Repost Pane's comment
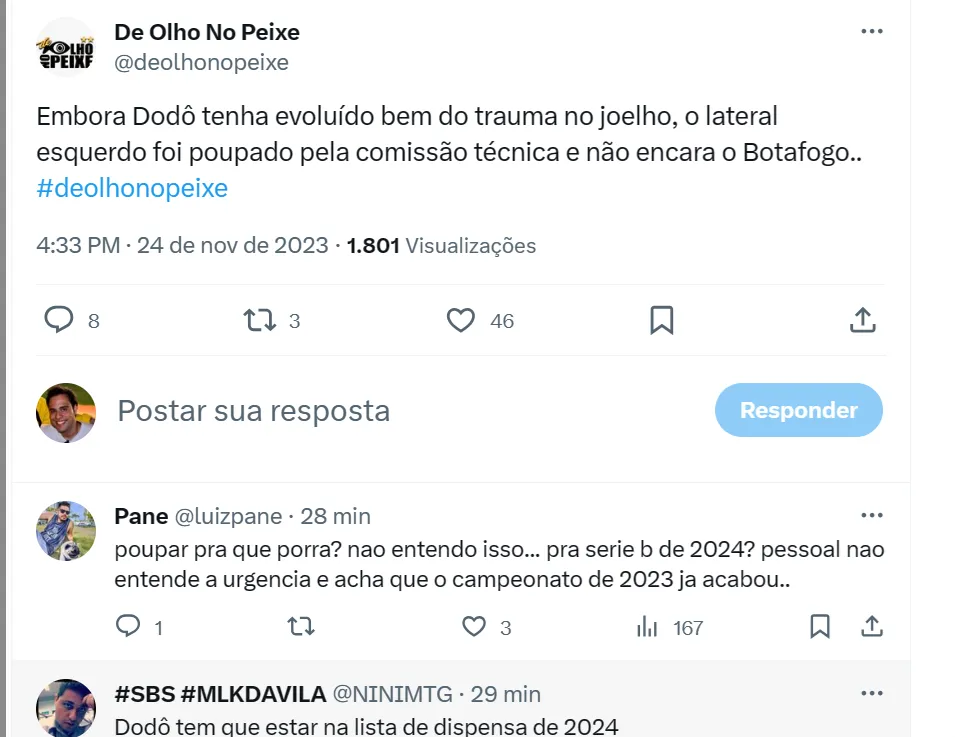955x737 pixels. pos(300,627)
